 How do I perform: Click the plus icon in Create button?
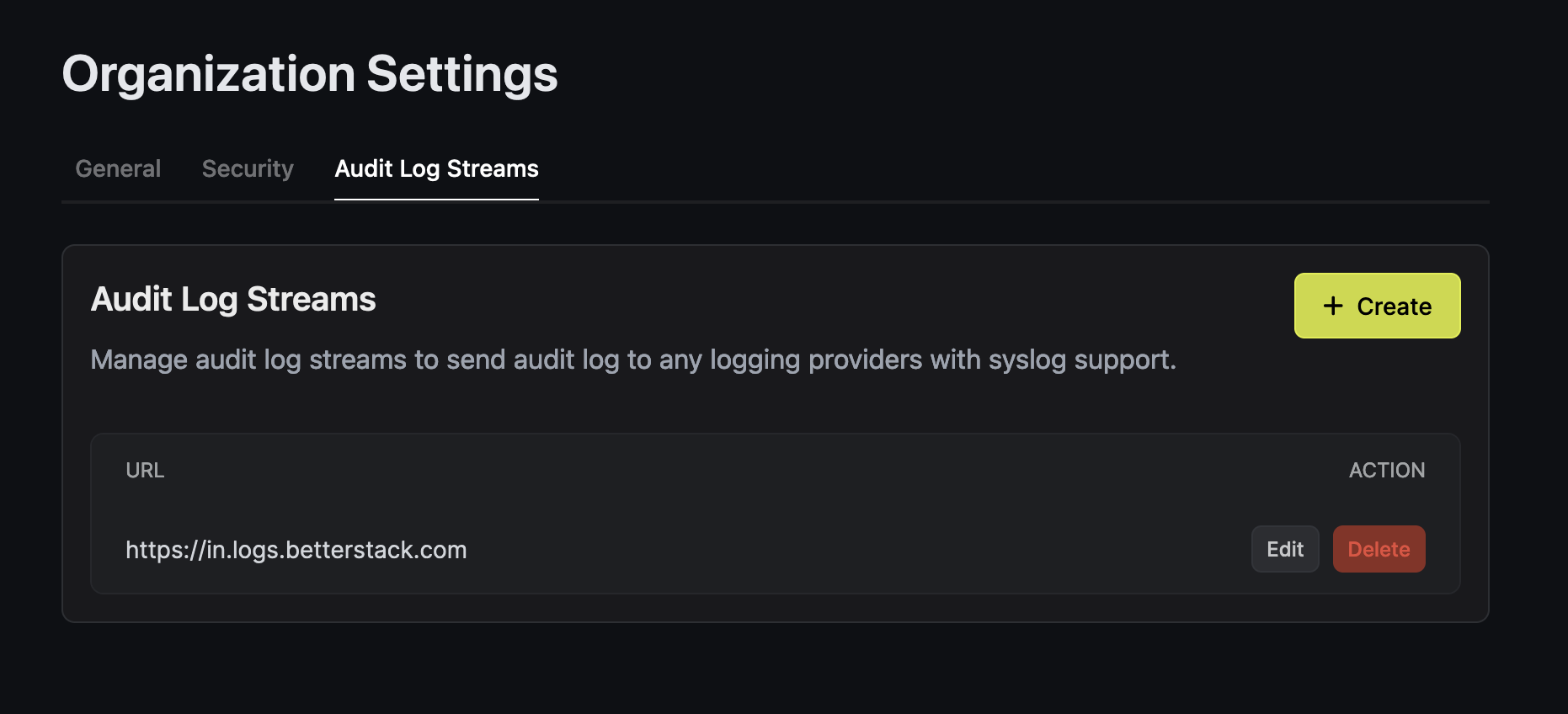click(x=1333, y=306)
